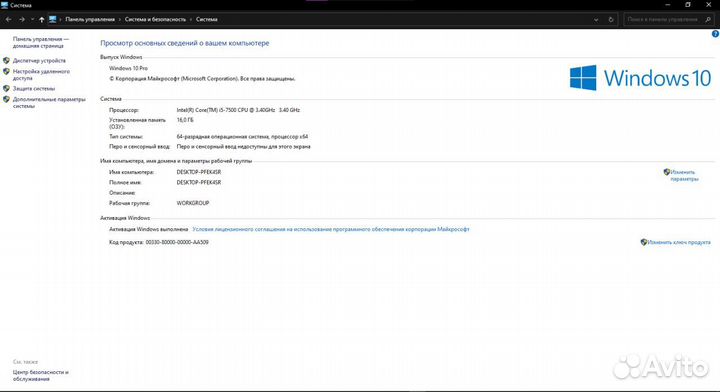The width and height of the screenshot is (720, 392).
Task: Restore down the Система window
Action: pyautogui.click(x=688, y=5)
